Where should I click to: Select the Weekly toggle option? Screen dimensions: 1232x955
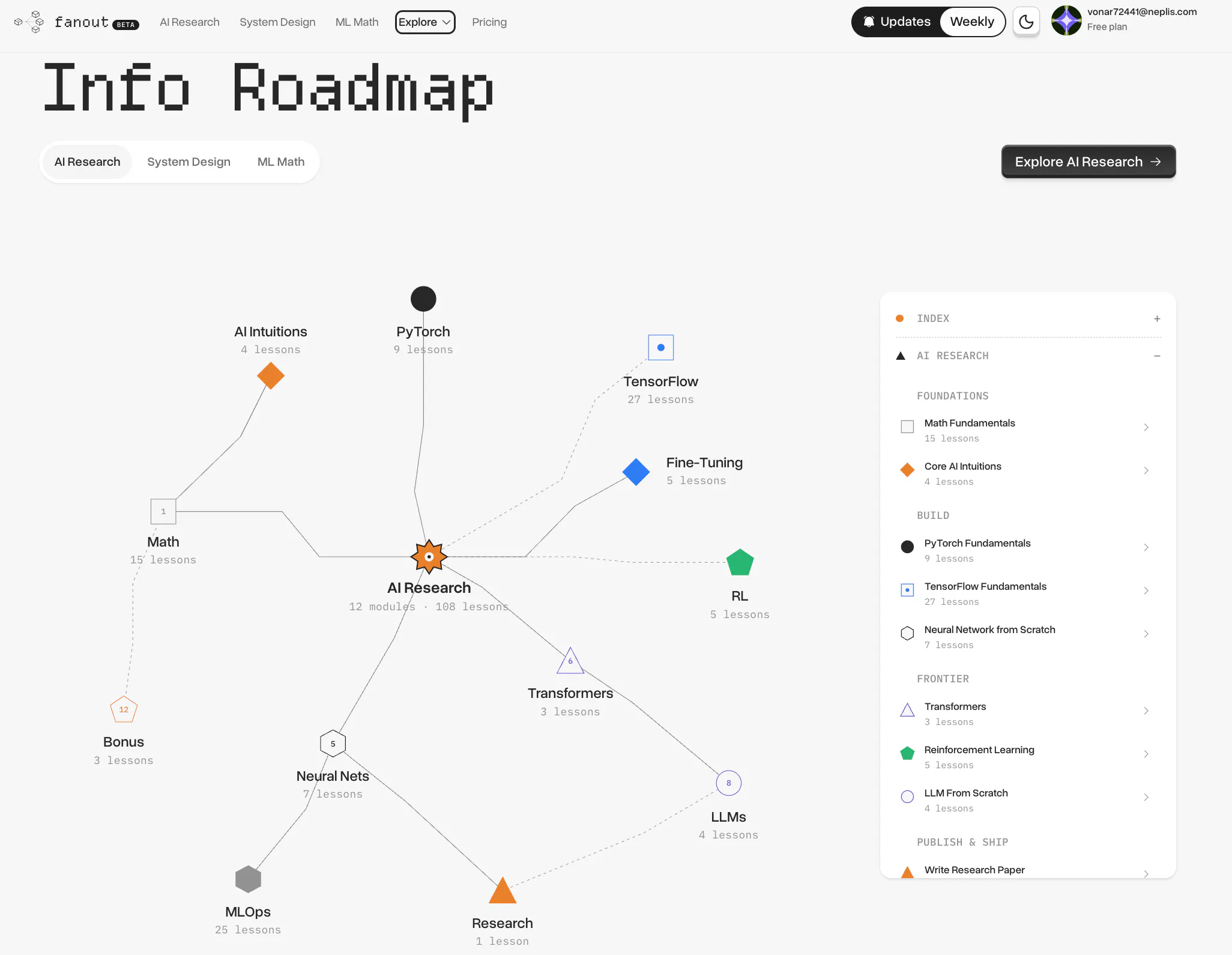tap(972, 22)
